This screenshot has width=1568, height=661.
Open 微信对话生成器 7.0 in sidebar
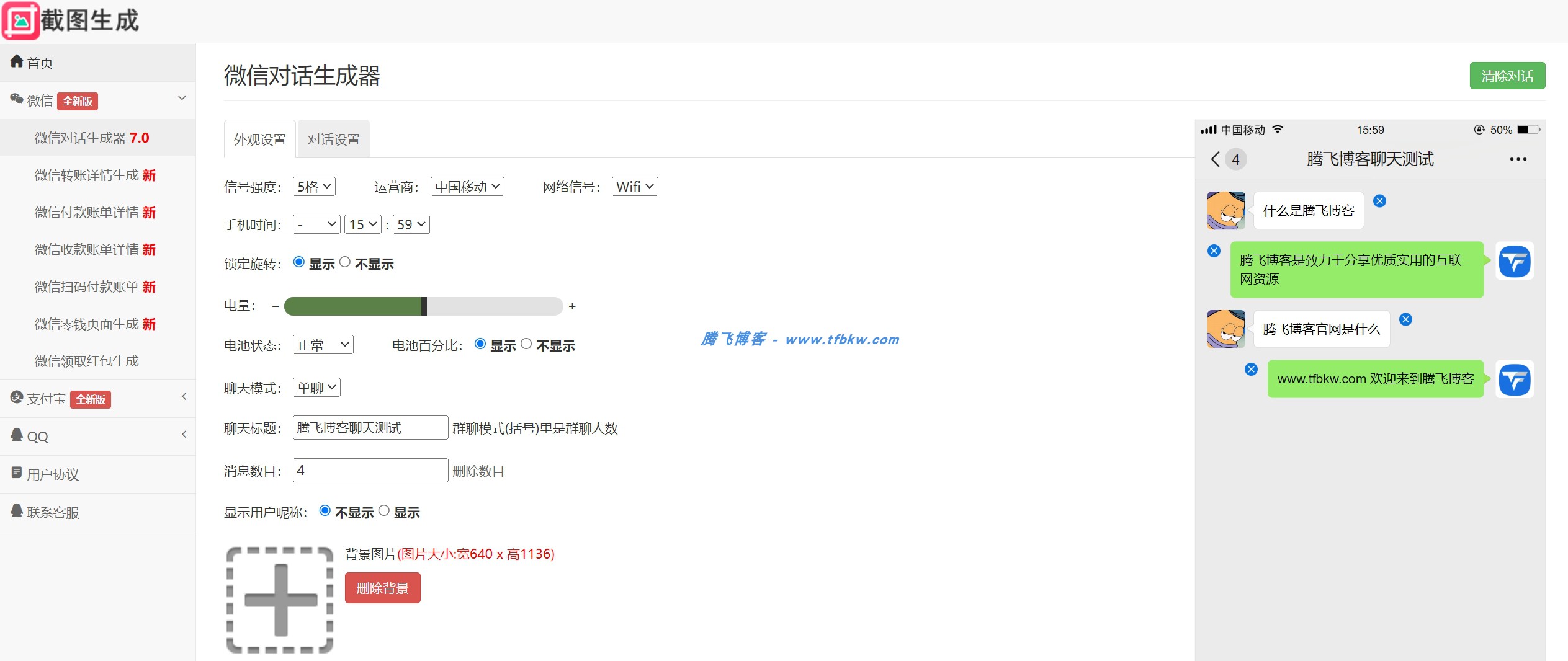98,138
